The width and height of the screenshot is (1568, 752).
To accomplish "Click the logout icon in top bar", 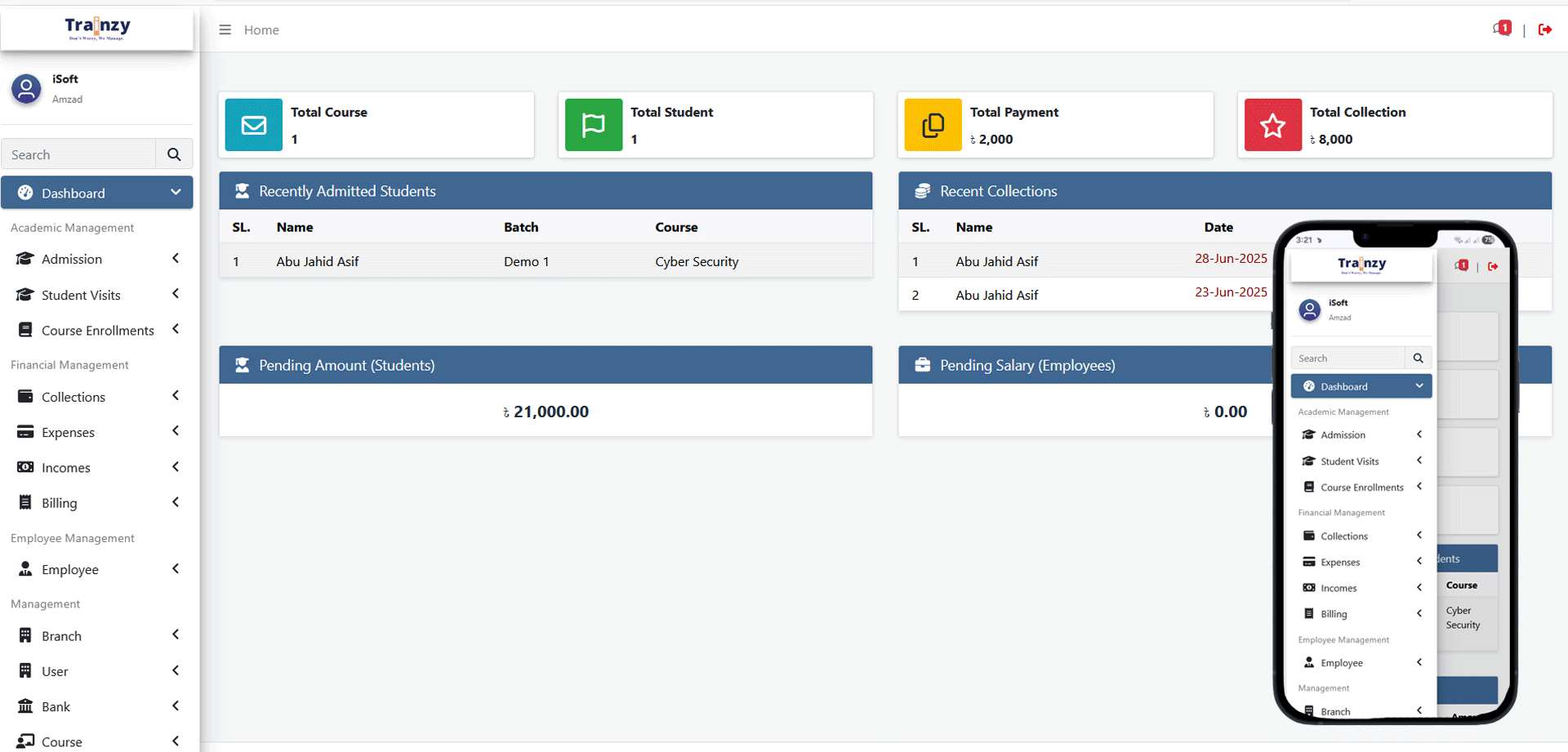I will pyautogui.click(x=1546, y=29).
